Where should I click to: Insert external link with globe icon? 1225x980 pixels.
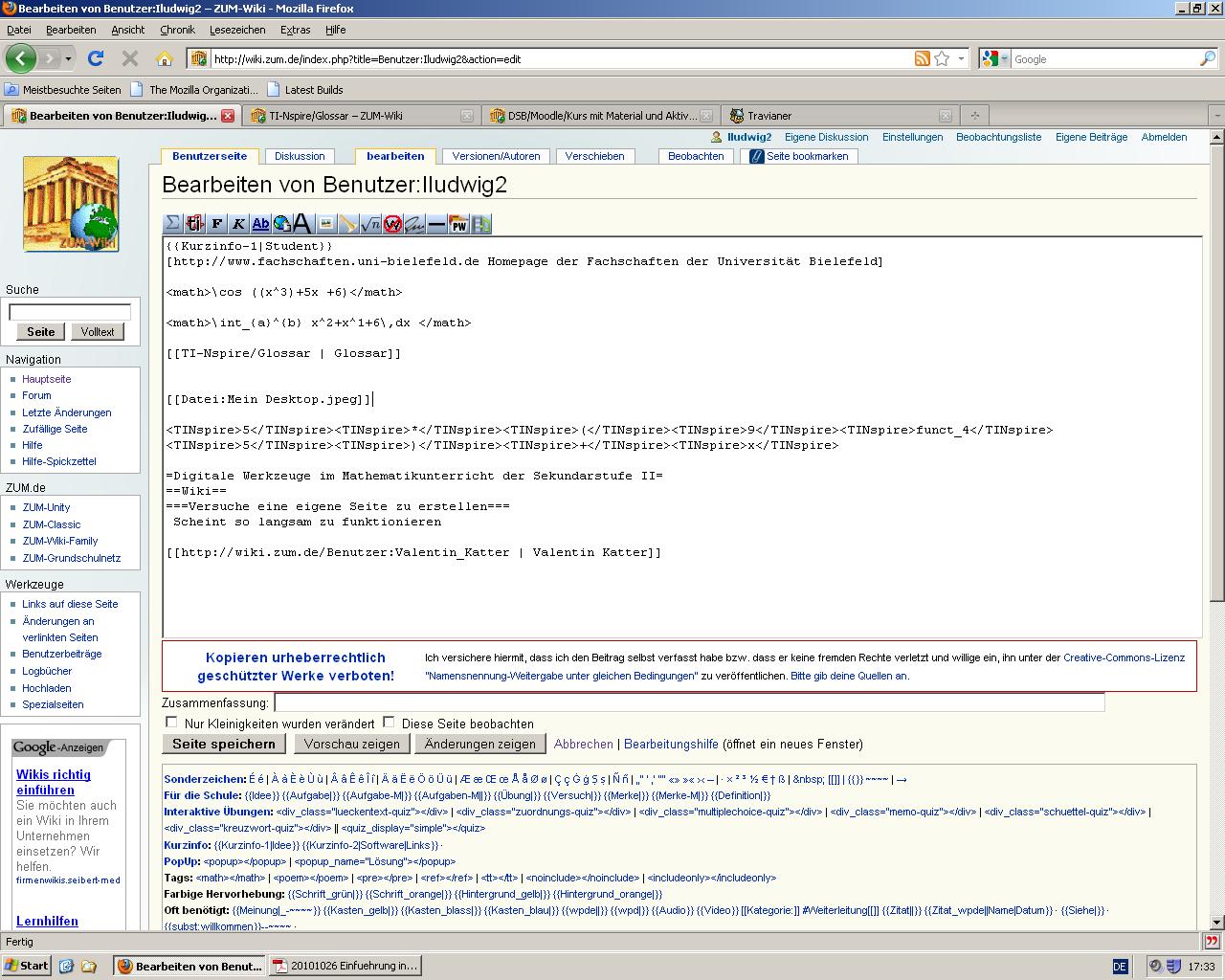(281, 224)
